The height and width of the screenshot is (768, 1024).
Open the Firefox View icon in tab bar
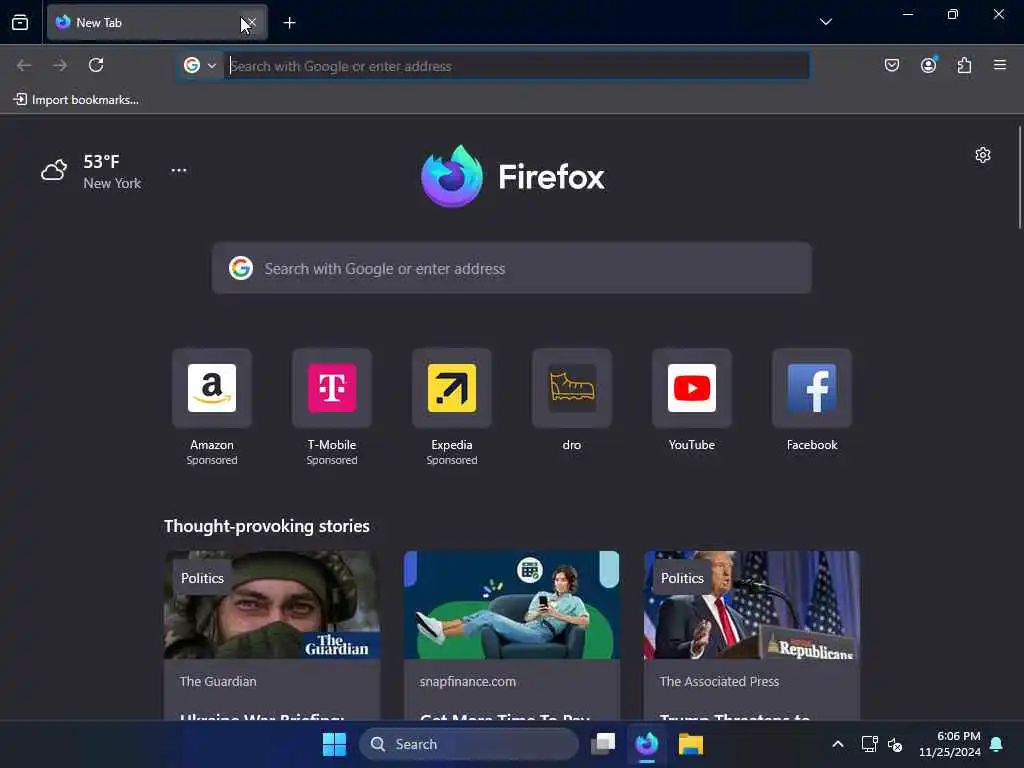(20, 22)
